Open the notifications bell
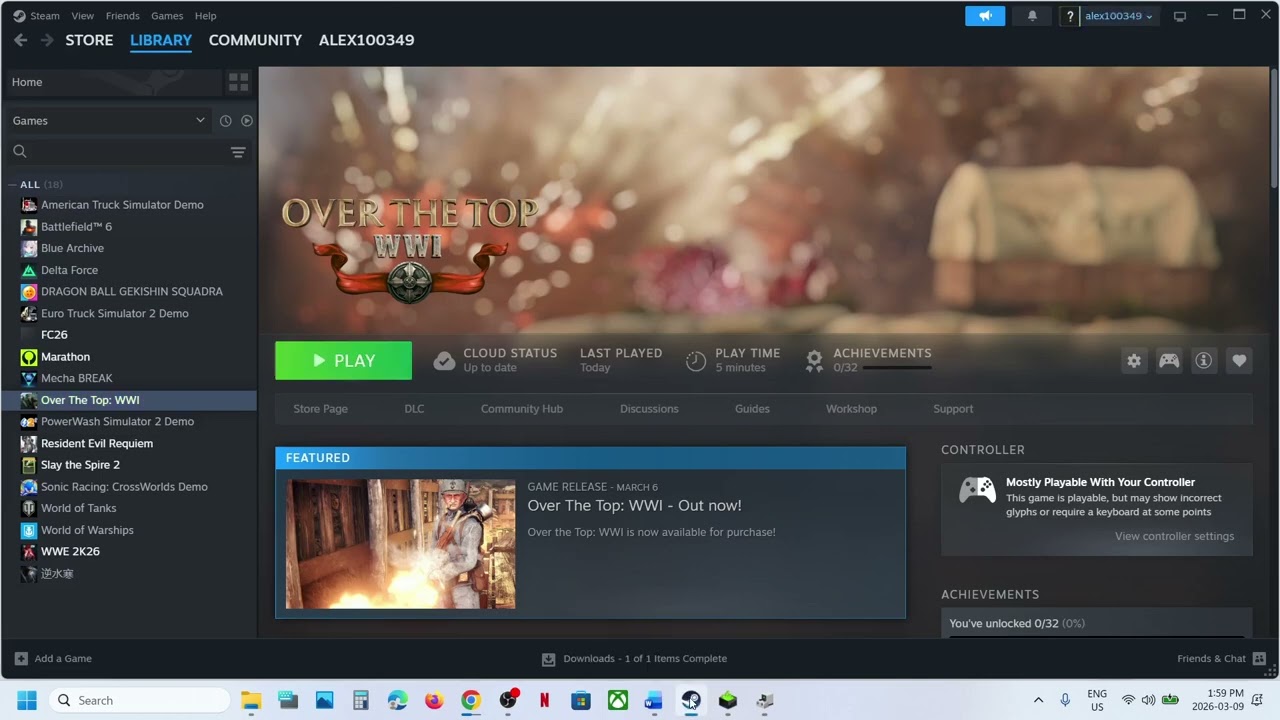 1032,16
